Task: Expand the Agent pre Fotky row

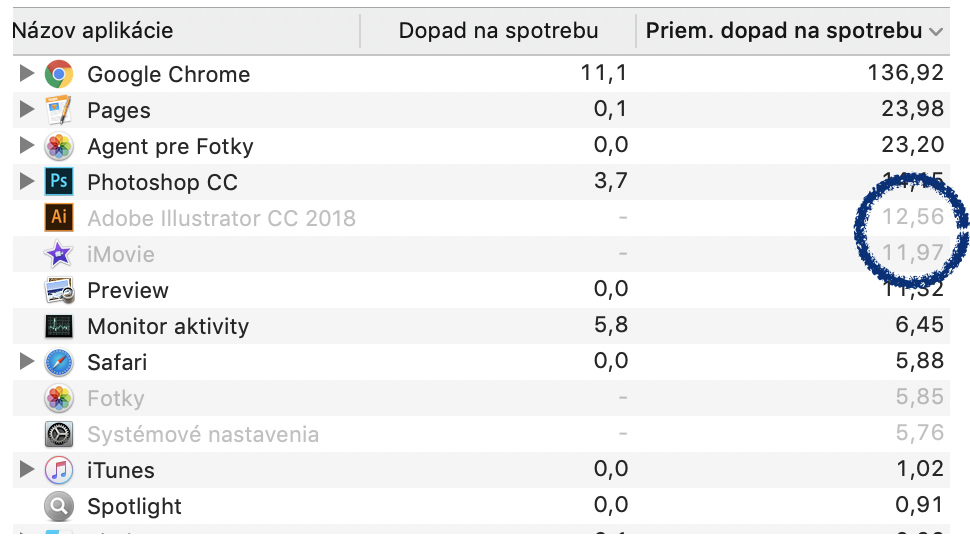Action: pos(26,145)
